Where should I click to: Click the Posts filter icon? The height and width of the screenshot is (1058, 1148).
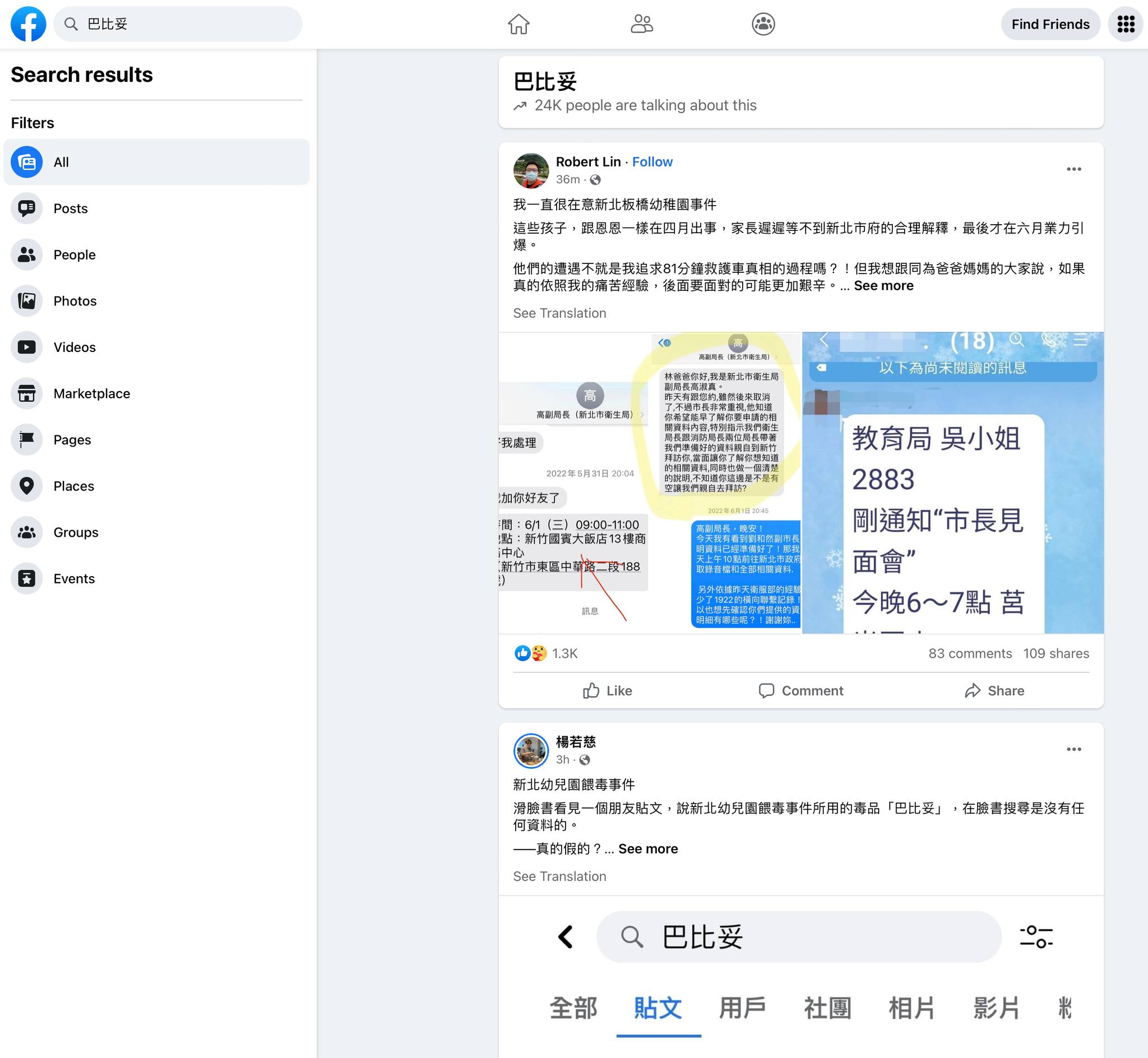click(x=26, y=208)
